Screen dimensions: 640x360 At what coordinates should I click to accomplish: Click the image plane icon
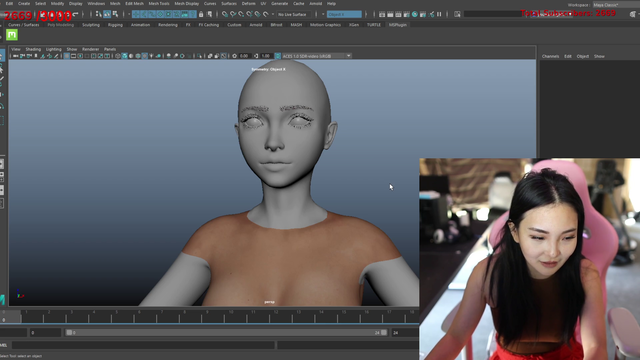pyautogui.click(x=42, y=56)
